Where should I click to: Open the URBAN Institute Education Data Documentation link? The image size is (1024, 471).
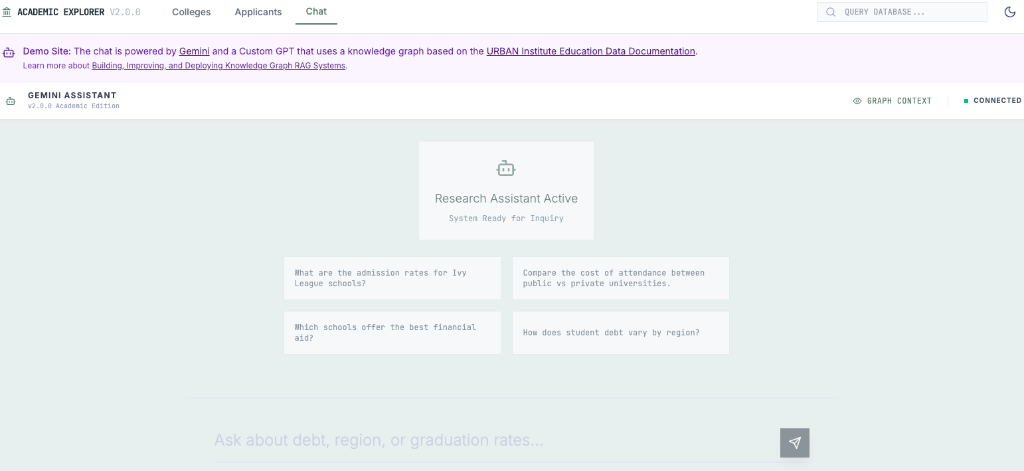coord(590,51)
